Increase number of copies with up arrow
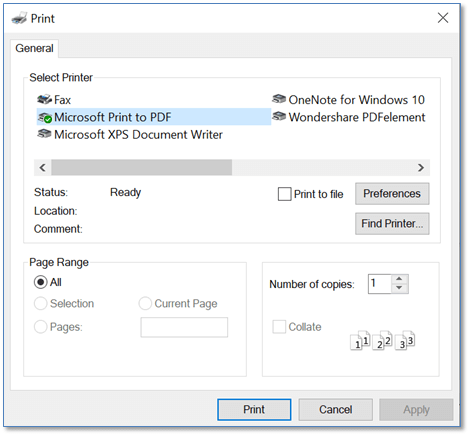The width and height of the screenshot is (470, 436). [399, 279]
